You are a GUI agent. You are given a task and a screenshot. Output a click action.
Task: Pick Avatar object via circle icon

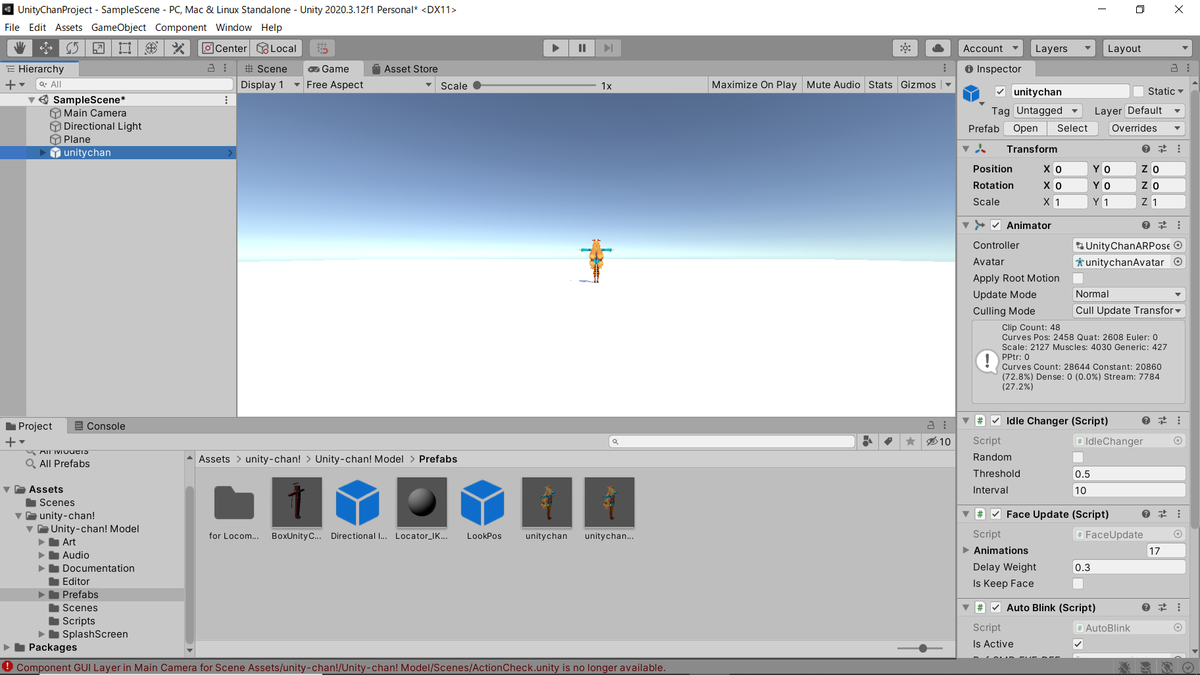click(x=1178, y=261)
